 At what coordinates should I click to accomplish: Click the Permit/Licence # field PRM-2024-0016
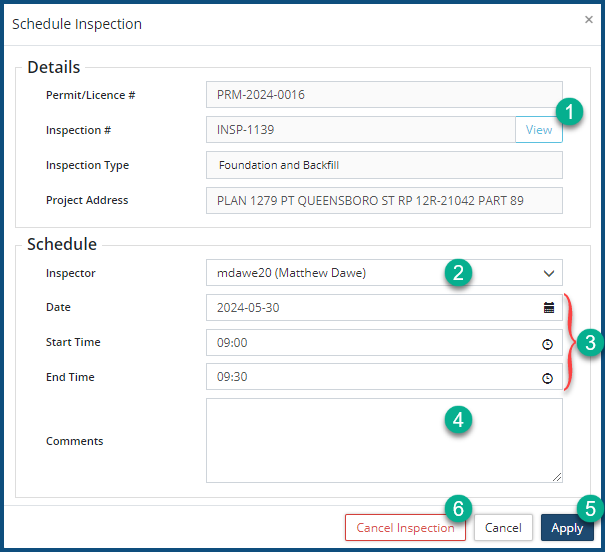coord(384,95)
